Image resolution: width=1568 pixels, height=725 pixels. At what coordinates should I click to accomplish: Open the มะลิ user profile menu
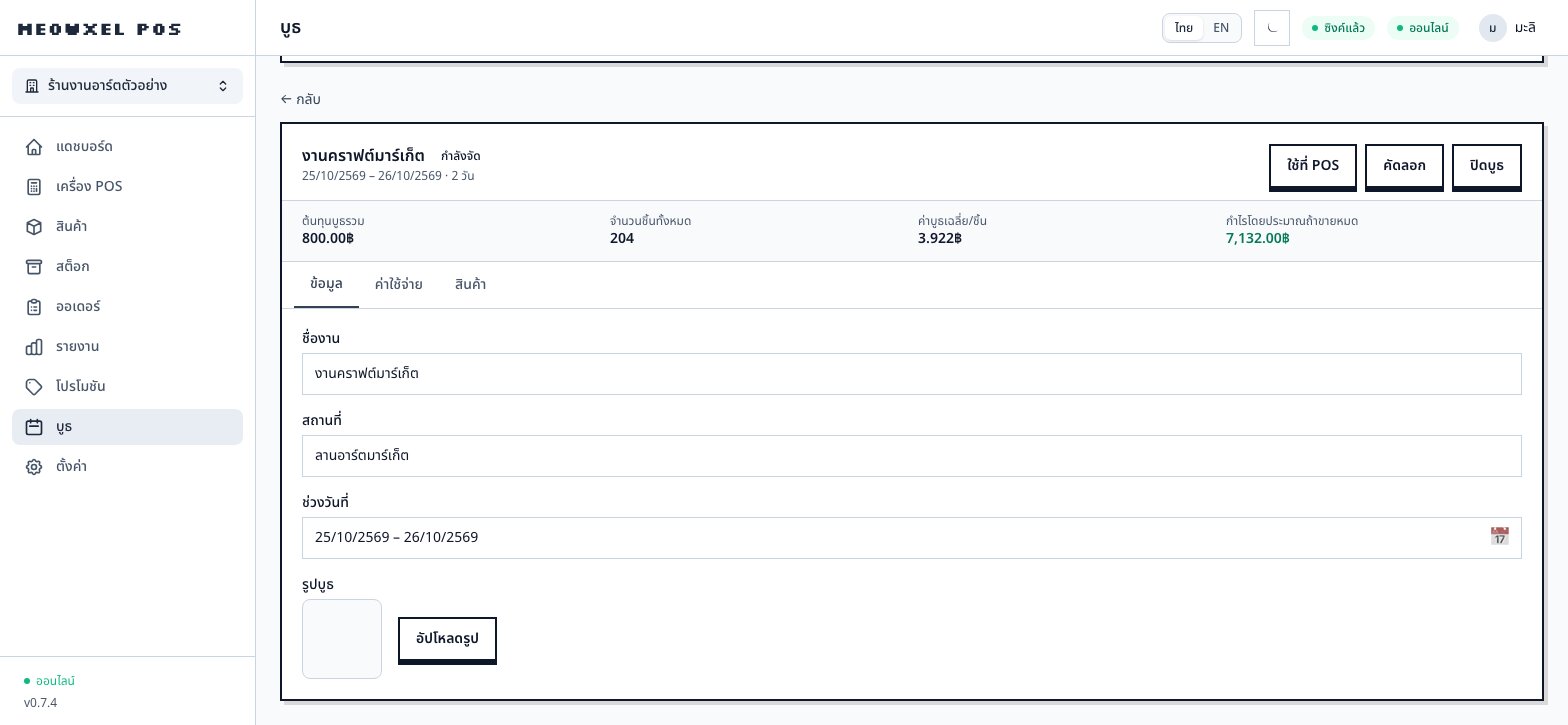pos(1508,28)
